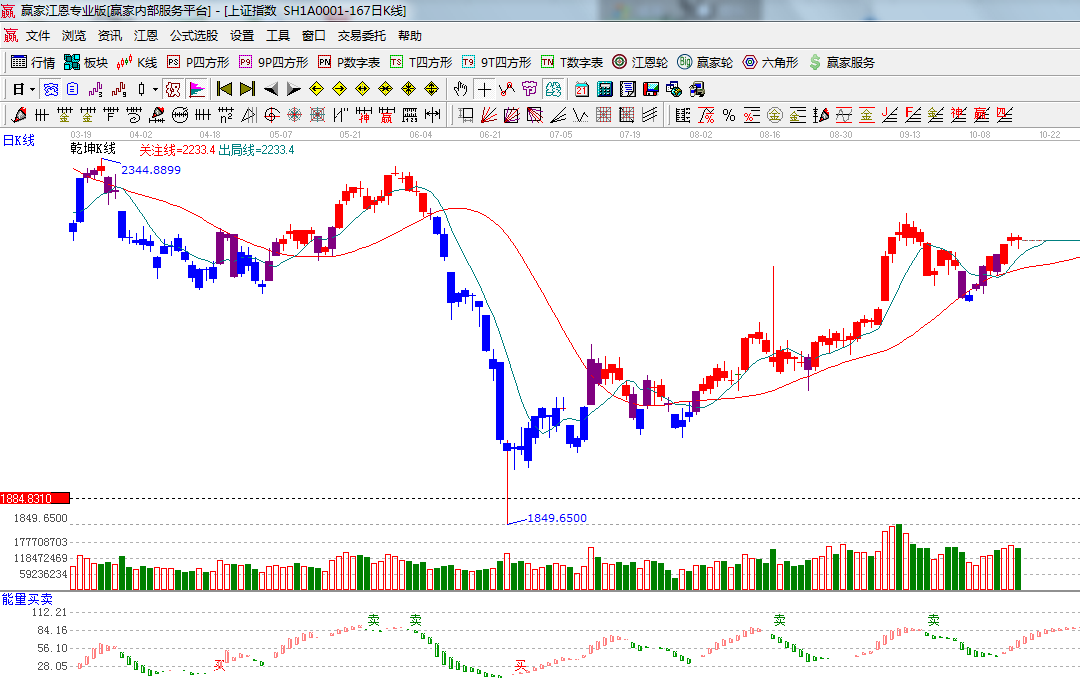Image resolution: width=1080 pixels, height=678 pixels.
Task: Click the percent sign drawing tool
Action: (729, 115)
